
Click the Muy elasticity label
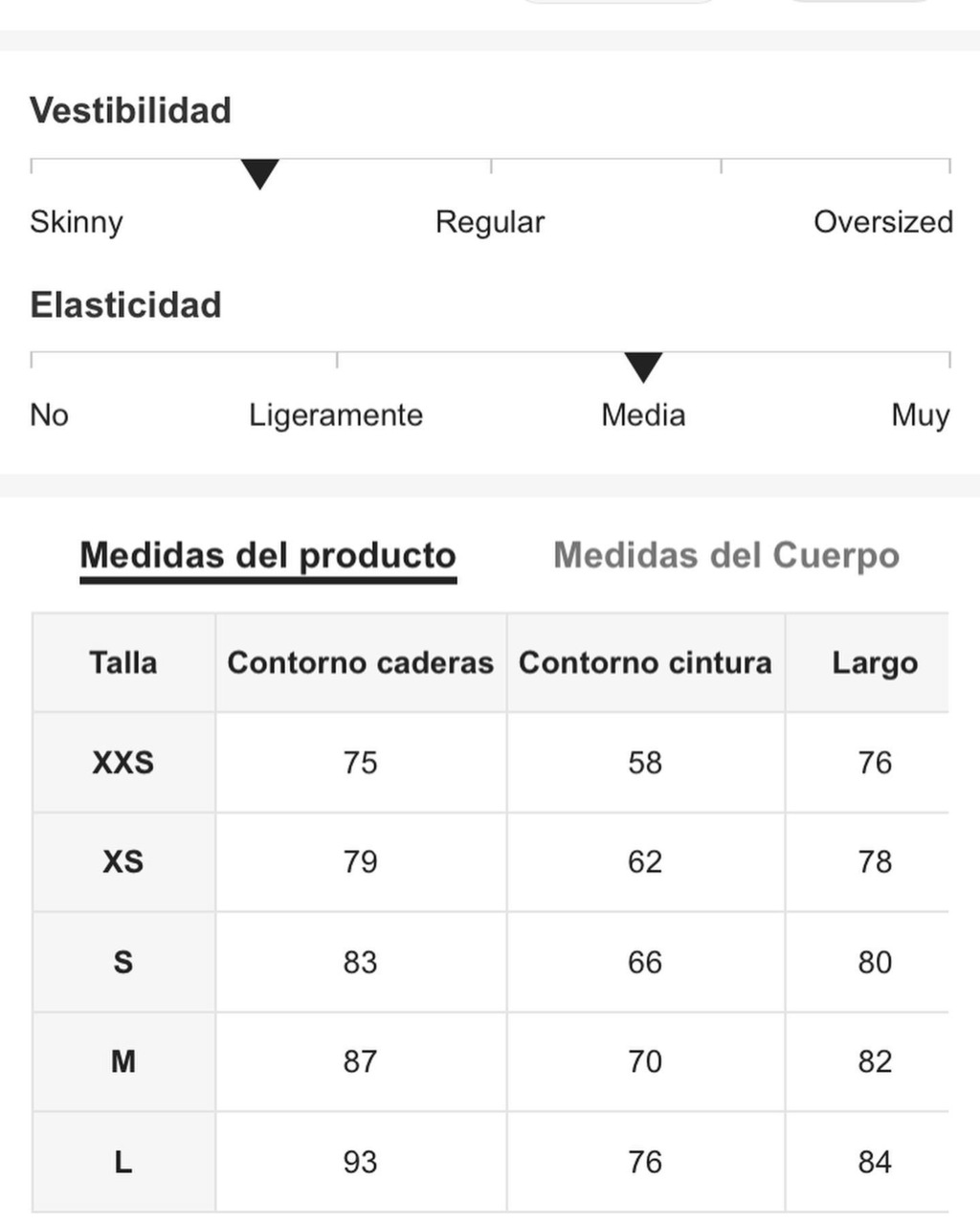921,415
